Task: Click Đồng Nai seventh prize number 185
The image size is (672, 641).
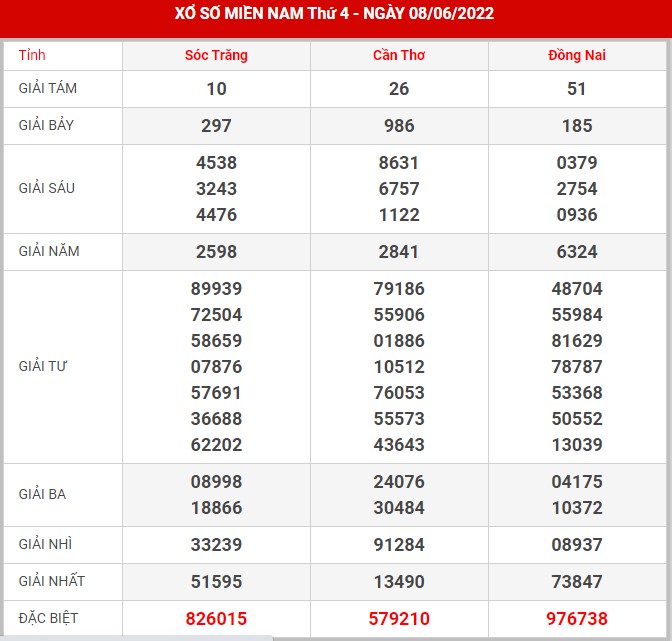Action: tap(577, 126)
